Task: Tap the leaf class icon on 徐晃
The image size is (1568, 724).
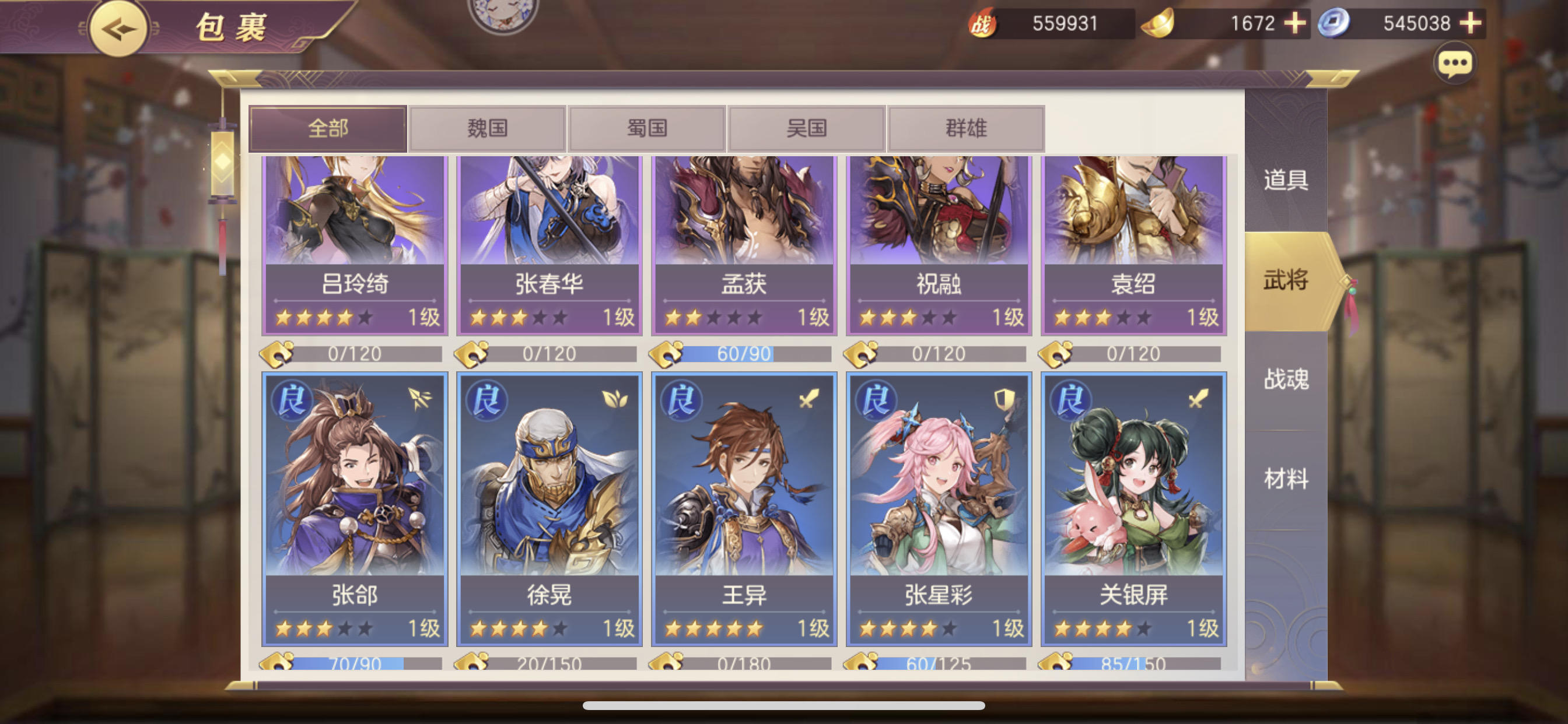Action: [x=614, y=399]
